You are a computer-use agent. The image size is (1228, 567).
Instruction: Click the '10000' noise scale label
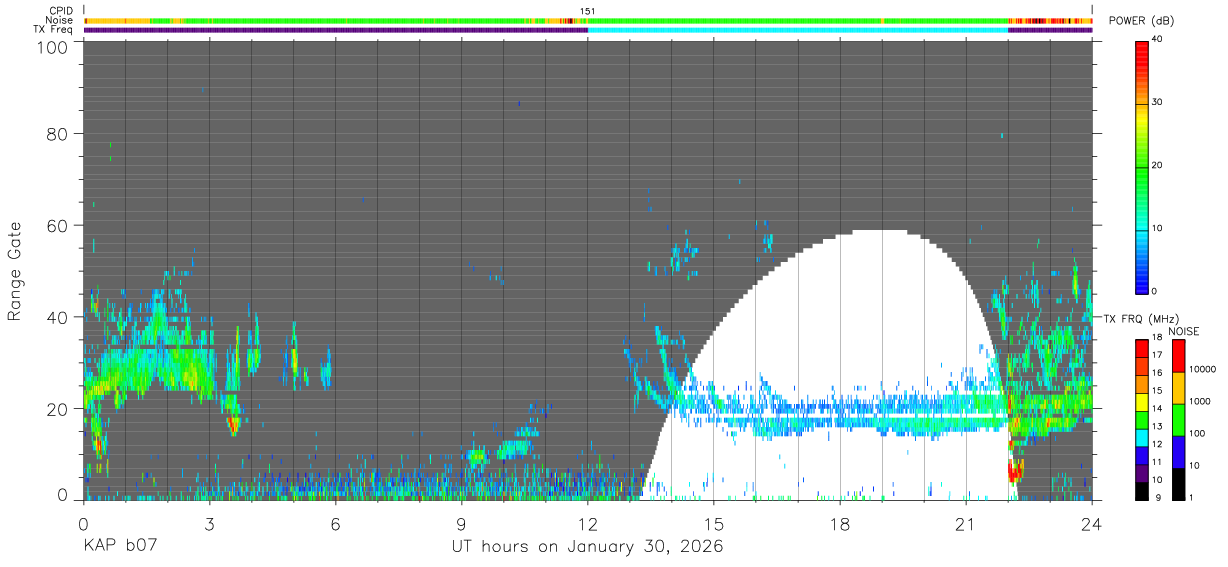[x=1203, y=369]
